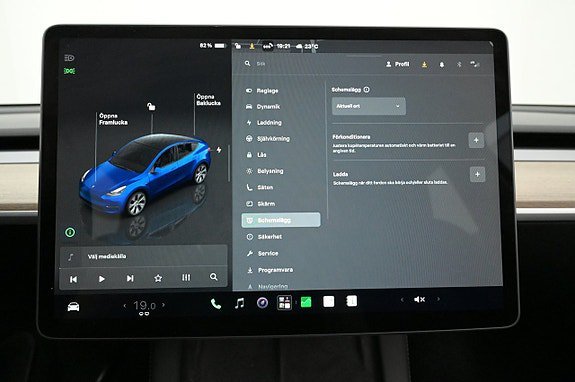This screenshot has height=382, width=575.
Task: Tap the Sentry mode status icon
Action: point(268,47)
